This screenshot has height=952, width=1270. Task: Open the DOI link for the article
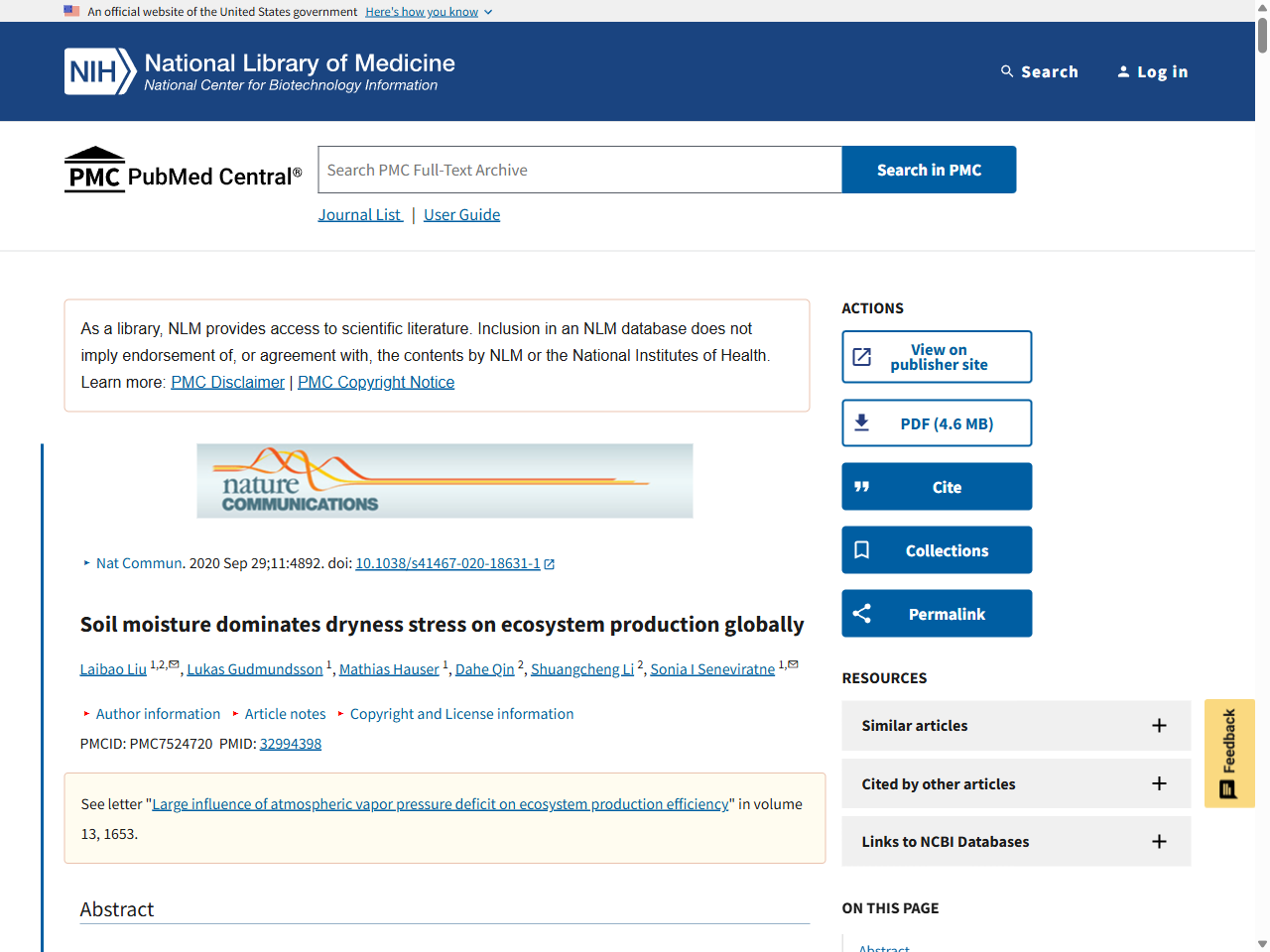446,562
